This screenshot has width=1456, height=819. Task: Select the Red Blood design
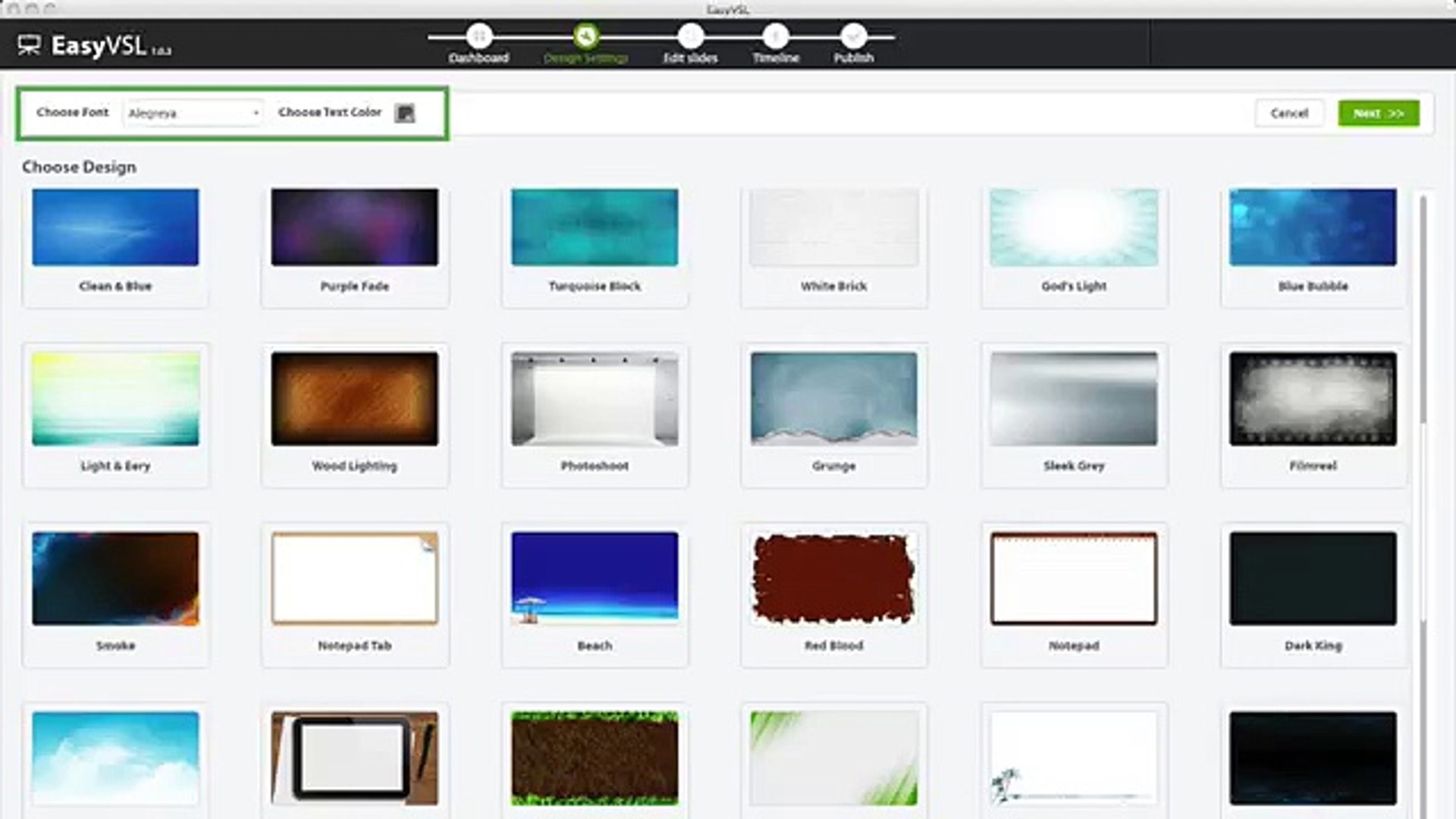click(833, 579)
